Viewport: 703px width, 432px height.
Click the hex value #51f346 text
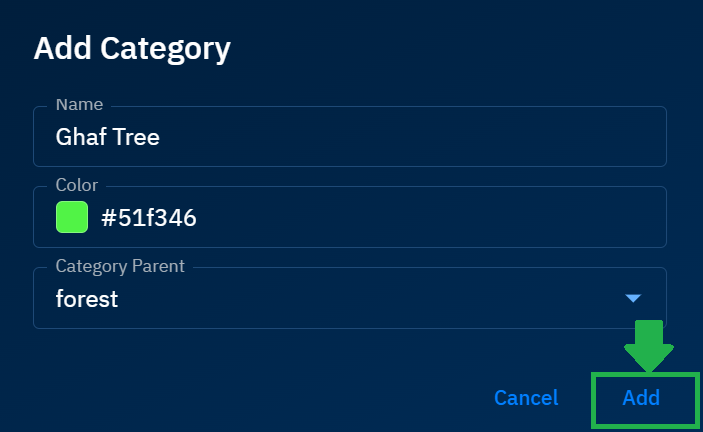coord(149,217)
